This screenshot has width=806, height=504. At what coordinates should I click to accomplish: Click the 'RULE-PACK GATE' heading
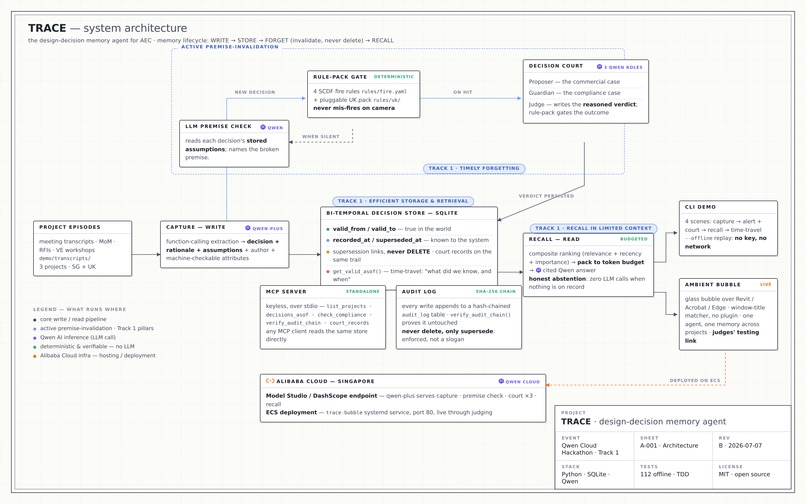pyautogui.click(x=340, y=77)
